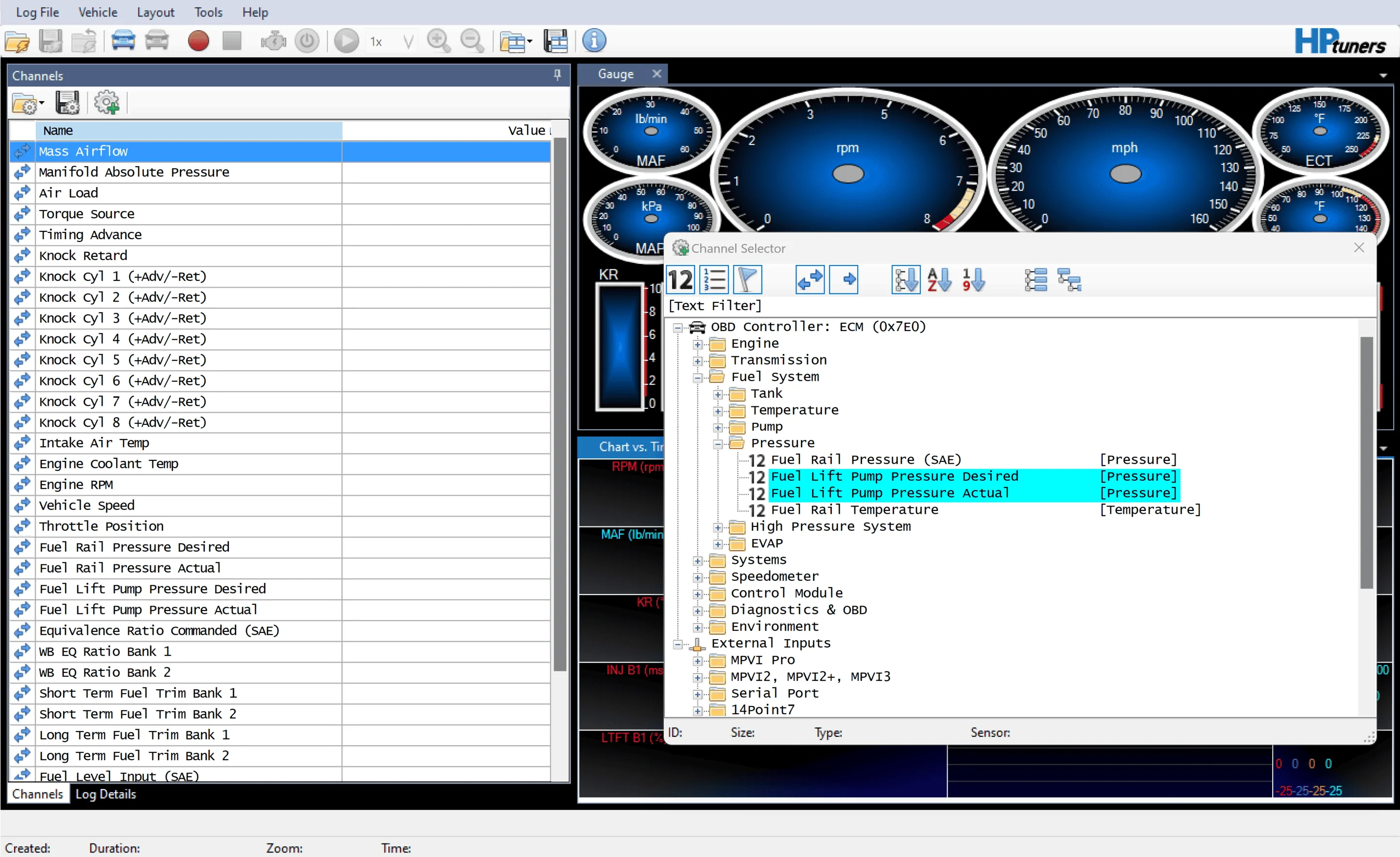
Task: Expand the Engine folder
Action: pos(698,344)
